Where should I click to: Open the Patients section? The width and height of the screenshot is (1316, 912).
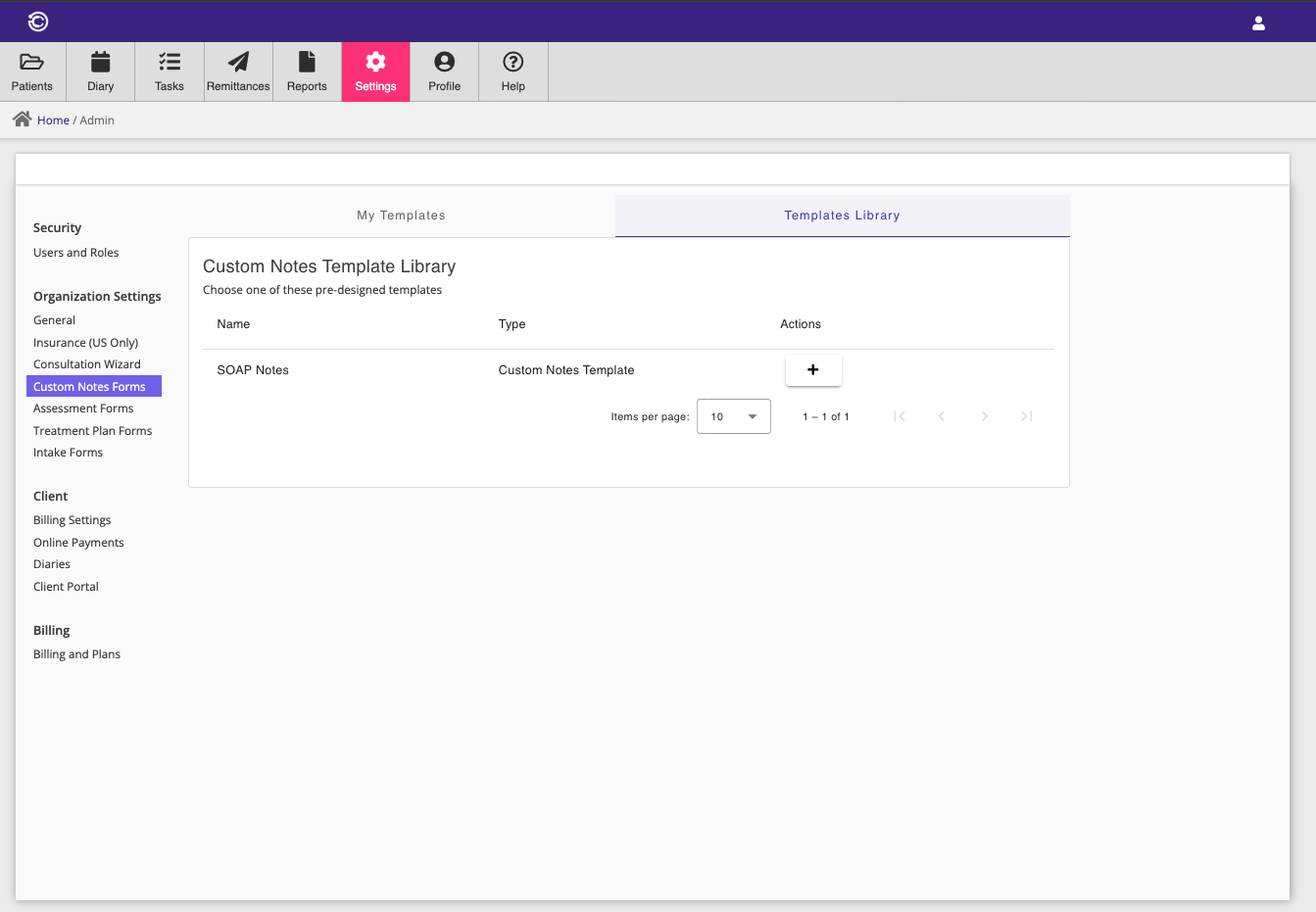click(32, 71)
